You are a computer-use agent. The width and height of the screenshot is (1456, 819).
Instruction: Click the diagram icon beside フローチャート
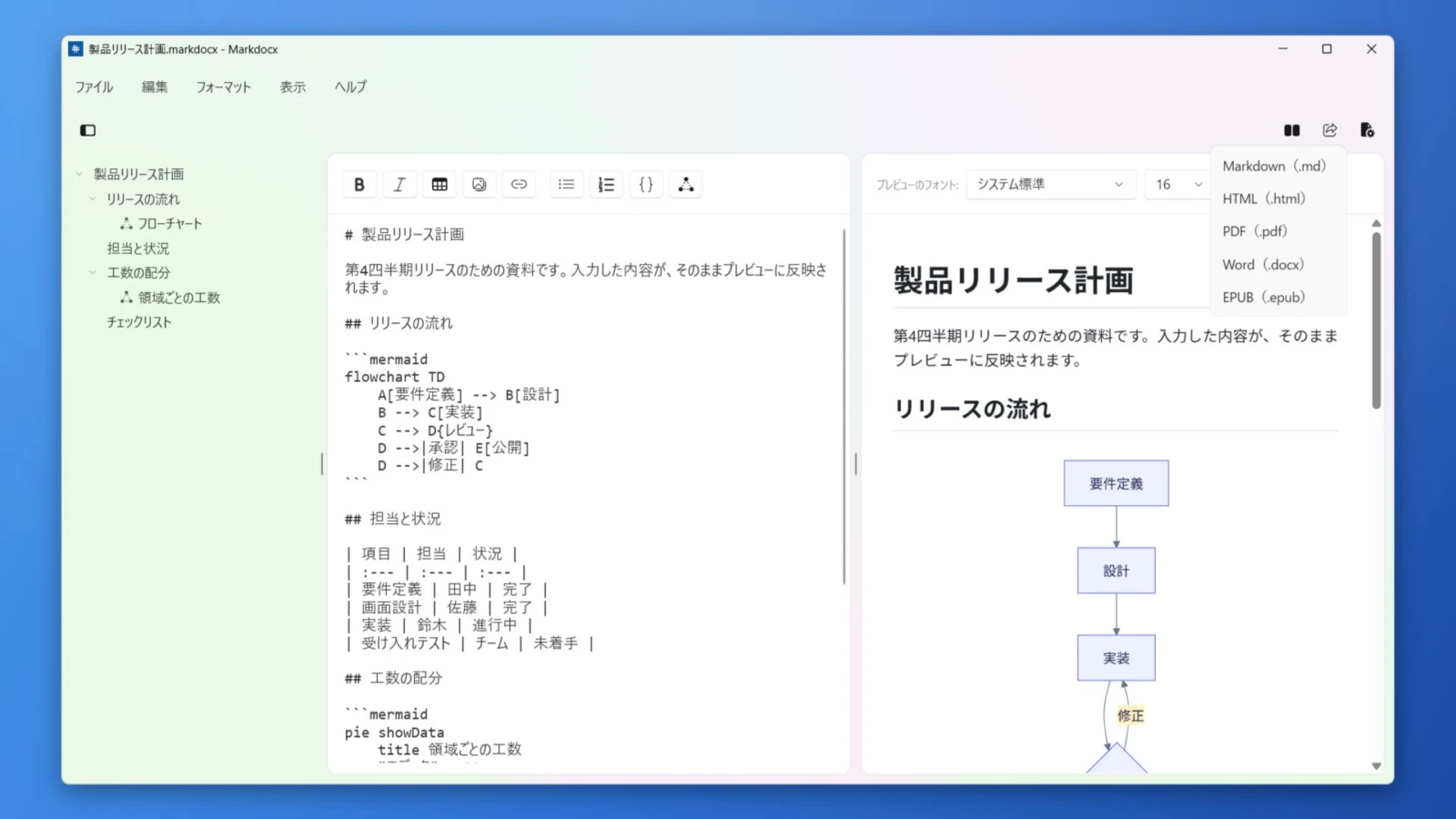click(126, 224)
